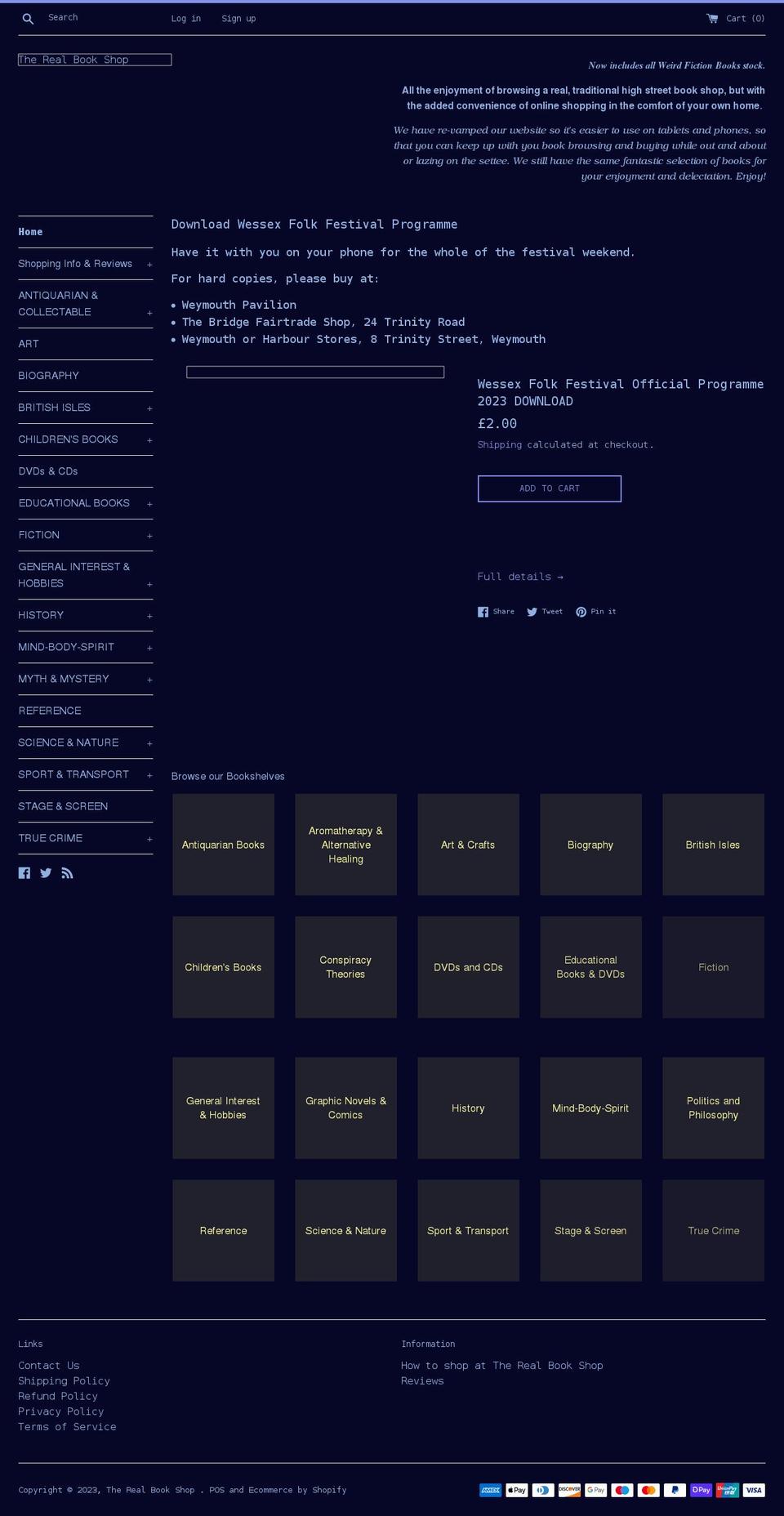Screen dimensions: 784x1516
Task: Click the Search input field
Action: 98,18
